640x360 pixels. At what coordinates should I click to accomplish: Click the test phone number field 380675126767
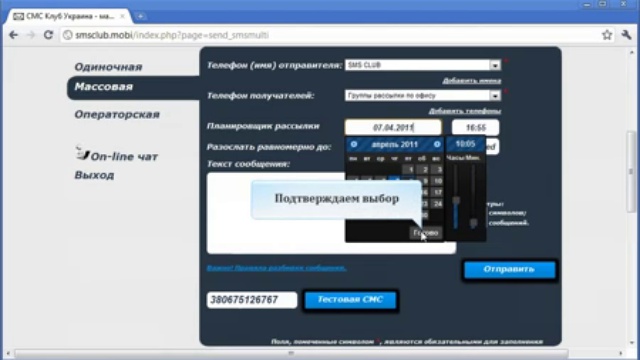pyautogui.click(x=252, y=300)
